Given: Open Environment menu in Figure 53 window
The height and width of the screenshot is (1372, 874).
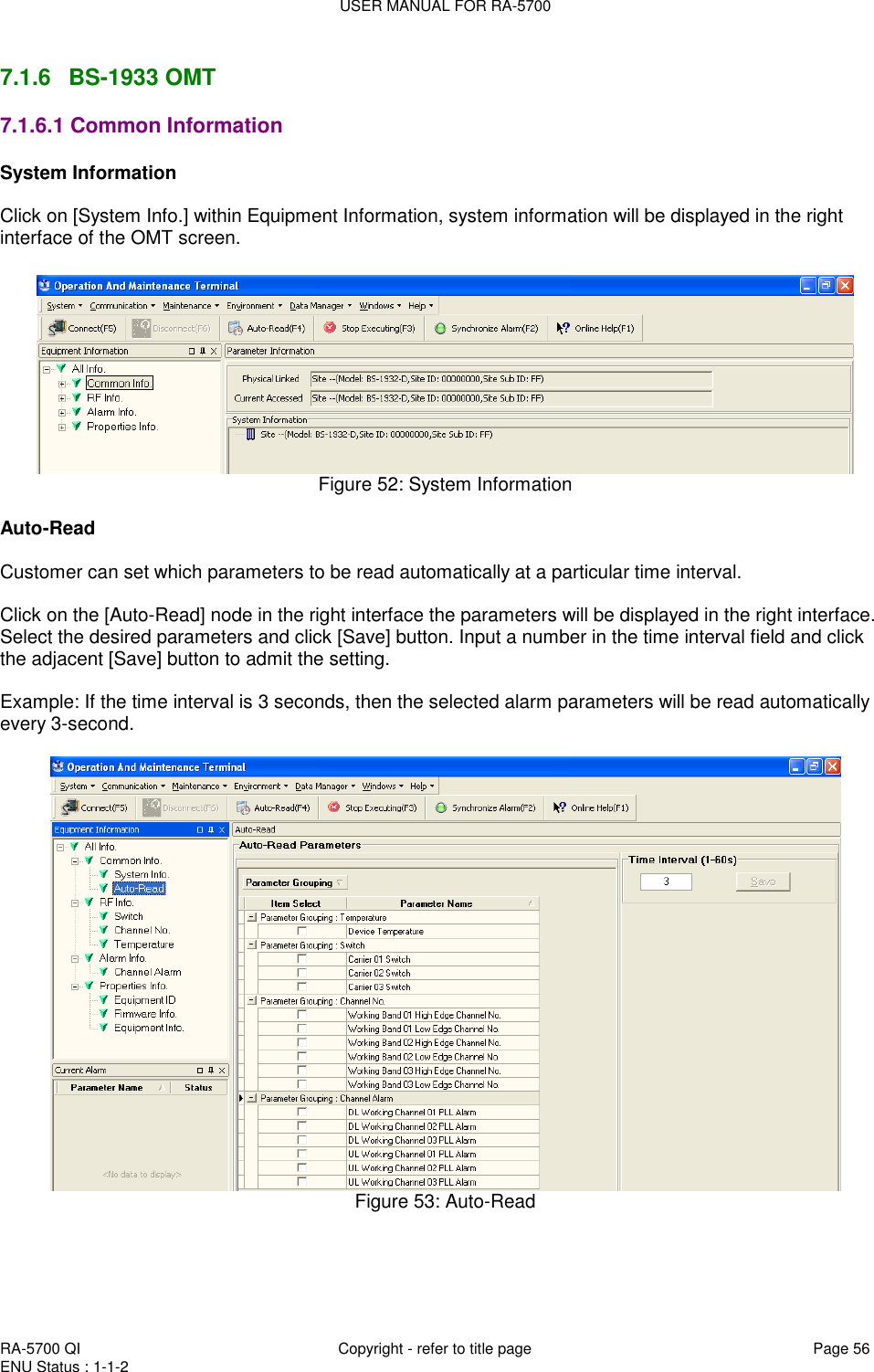Looking at the screenshot, I should tap(260, 786).
